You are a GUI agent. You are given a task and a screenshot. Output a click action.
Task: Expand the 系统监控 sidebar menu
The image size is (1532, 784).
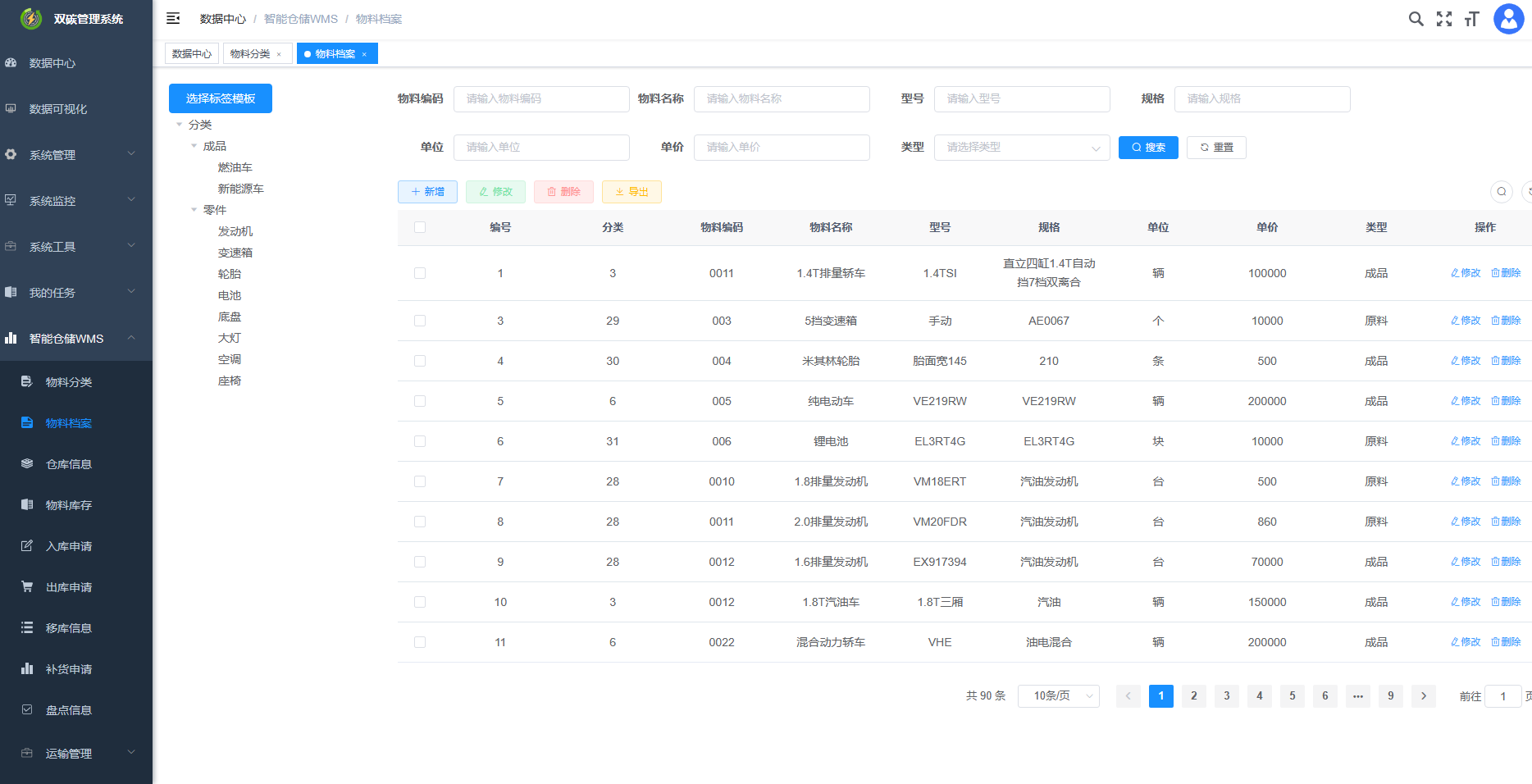point(76,201)
